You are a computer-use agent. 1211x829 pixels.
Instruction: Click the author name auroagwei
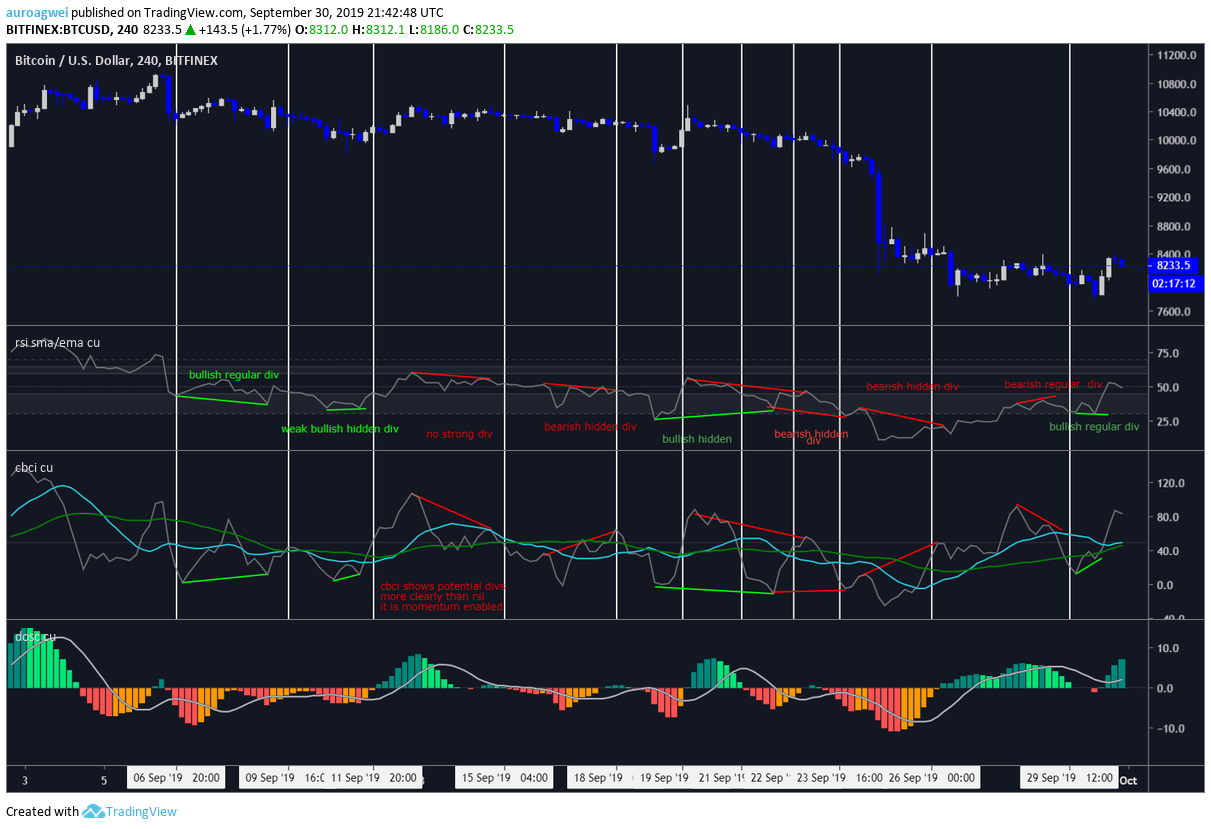(38, 13)
